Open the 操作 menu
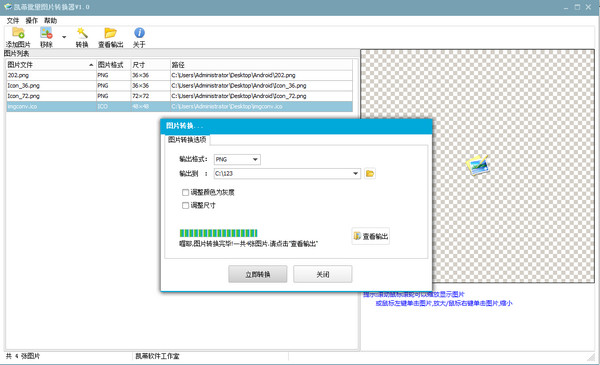Screen dimensions: 600x365 [32, 21]
